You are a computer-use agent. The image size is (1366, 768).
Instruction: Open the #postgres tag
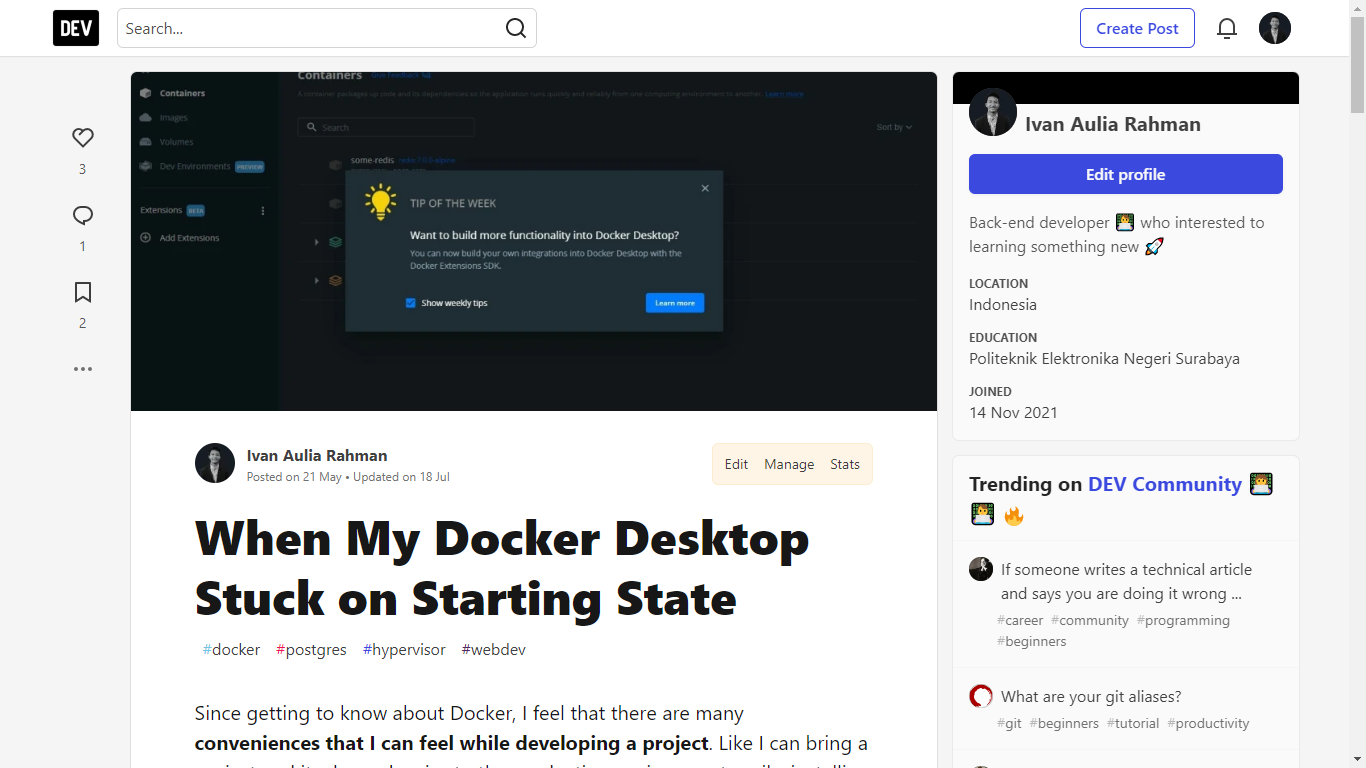311,650
